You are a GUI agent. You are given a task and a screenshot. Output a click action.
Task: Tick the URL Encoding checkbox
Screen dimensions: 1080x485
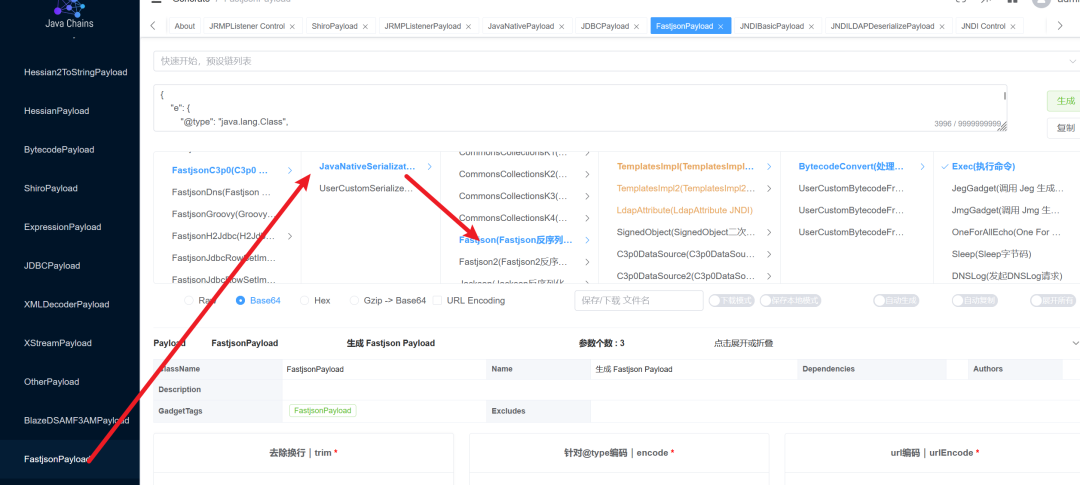(x=437, y=300)
